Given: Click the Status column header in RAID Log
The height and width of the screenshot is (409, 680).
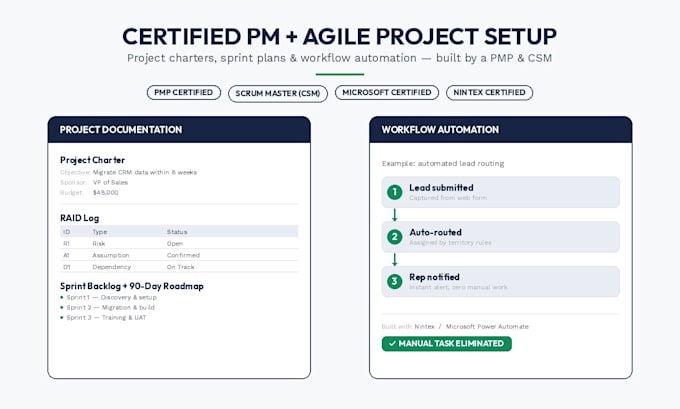Looking at the screenshot, I should [177, 232].
